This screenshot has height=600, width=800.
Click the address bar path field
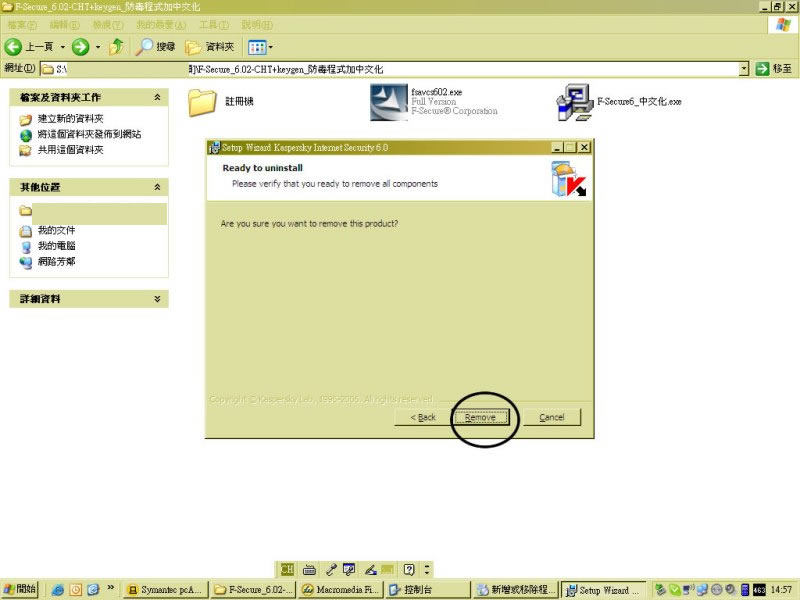390,69
